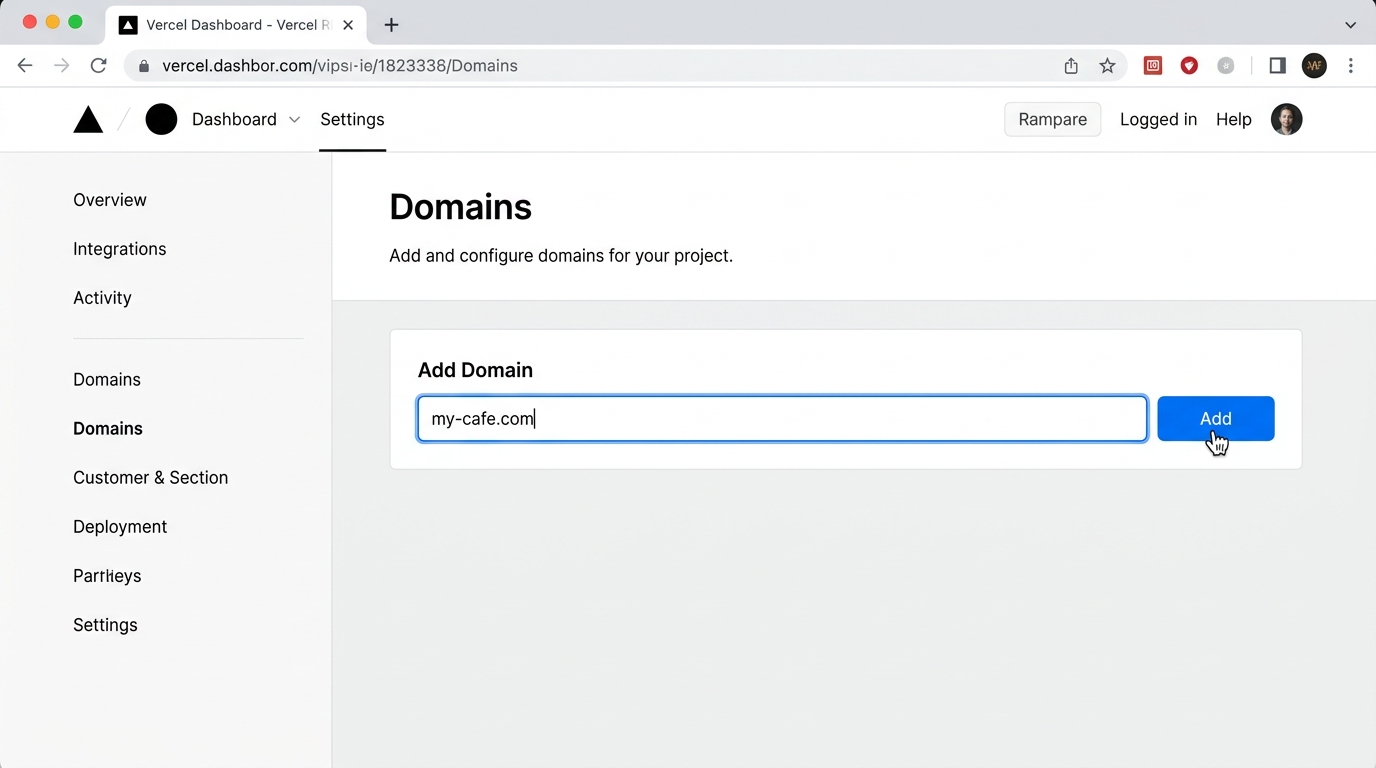
Task: Click the browser reload icon
Action: click(98, 66)
